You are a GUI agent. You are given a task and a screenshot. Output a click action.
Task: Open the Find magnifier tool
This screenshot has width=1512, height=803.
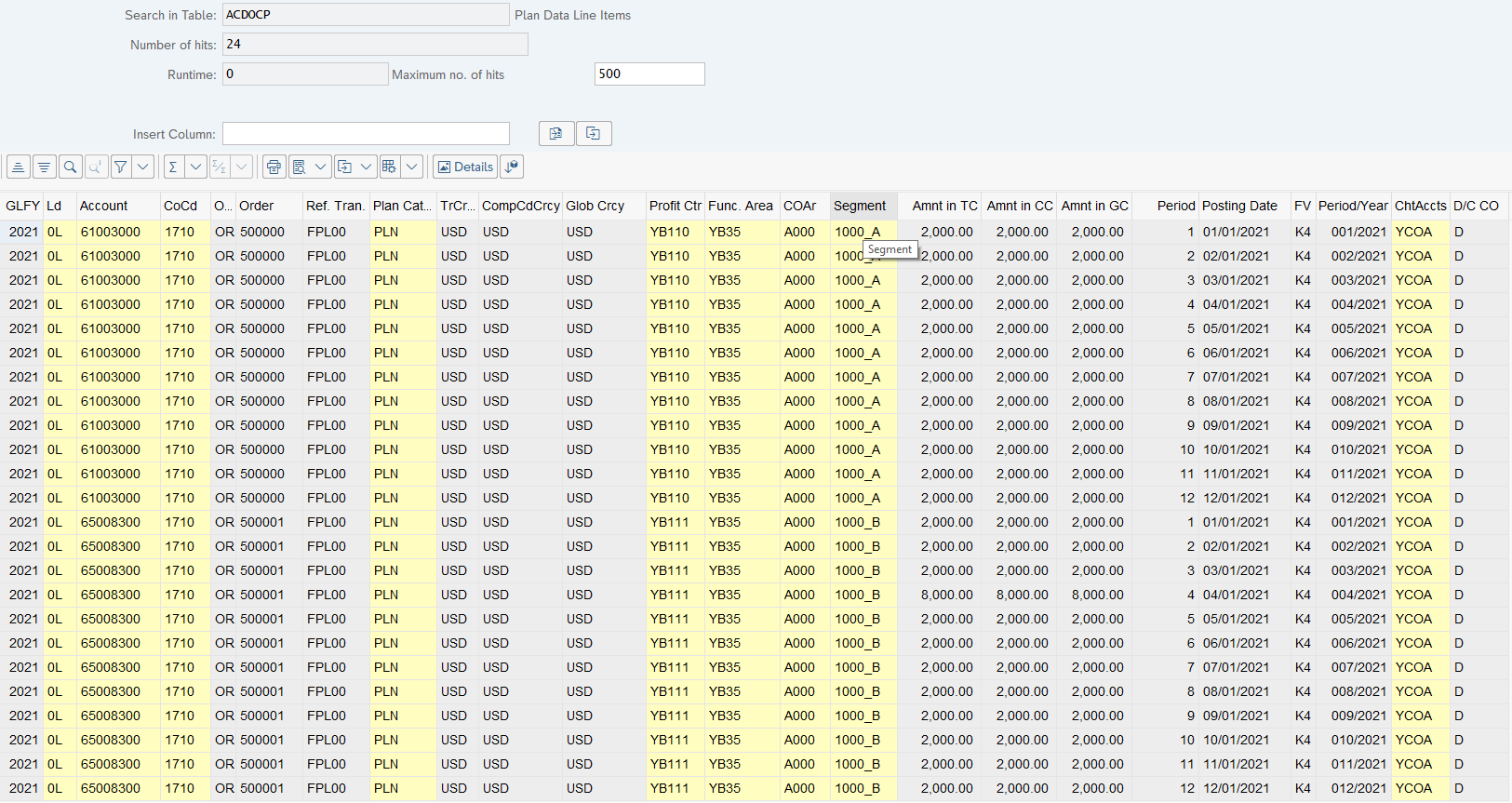70,167
